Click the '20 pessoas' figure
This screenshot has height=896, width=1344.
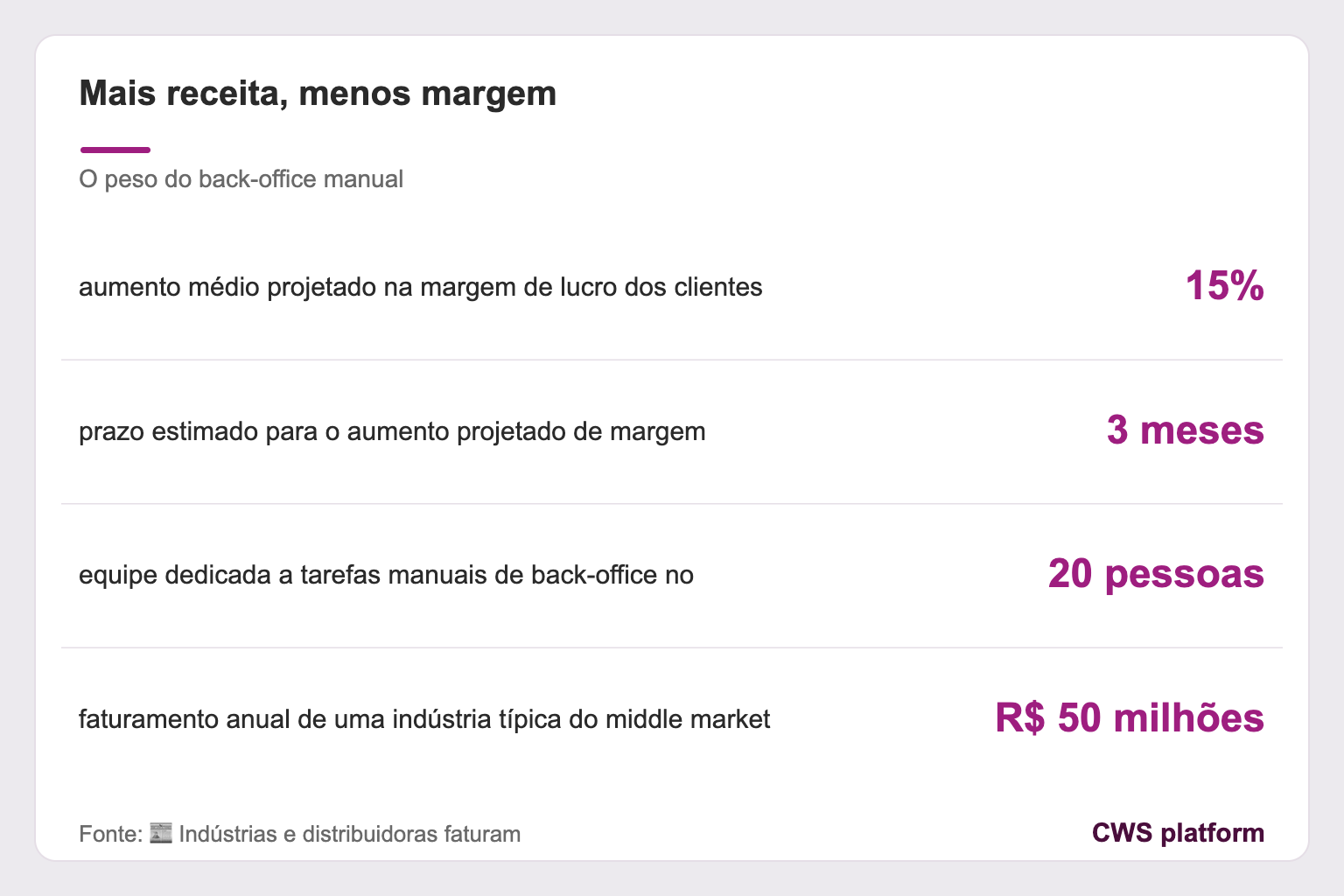(1156, 574)
